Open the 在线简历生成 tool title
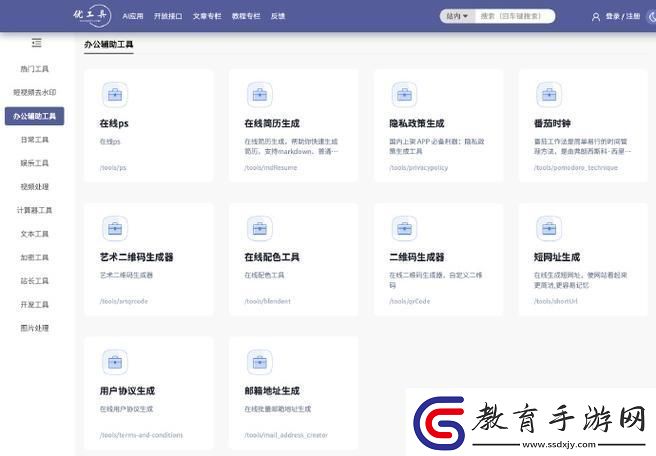The width and height of the screenshot is (656, 456). pos(272,123)
